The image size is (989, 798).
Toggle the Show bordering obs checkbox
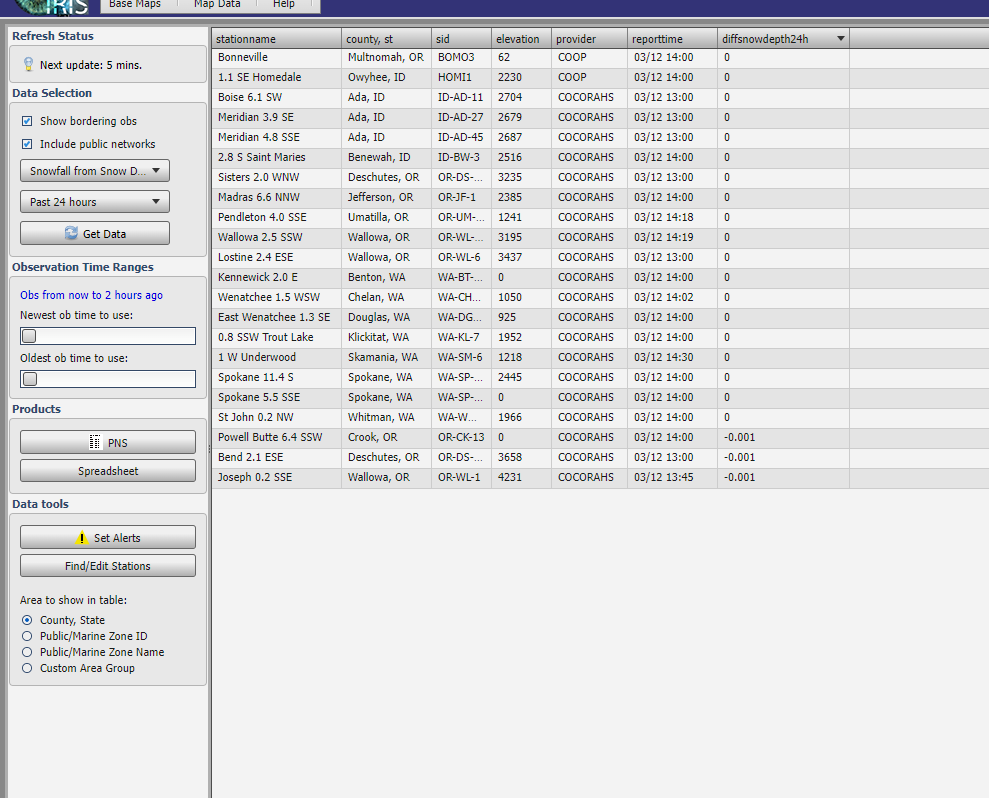tap(28, 121)
